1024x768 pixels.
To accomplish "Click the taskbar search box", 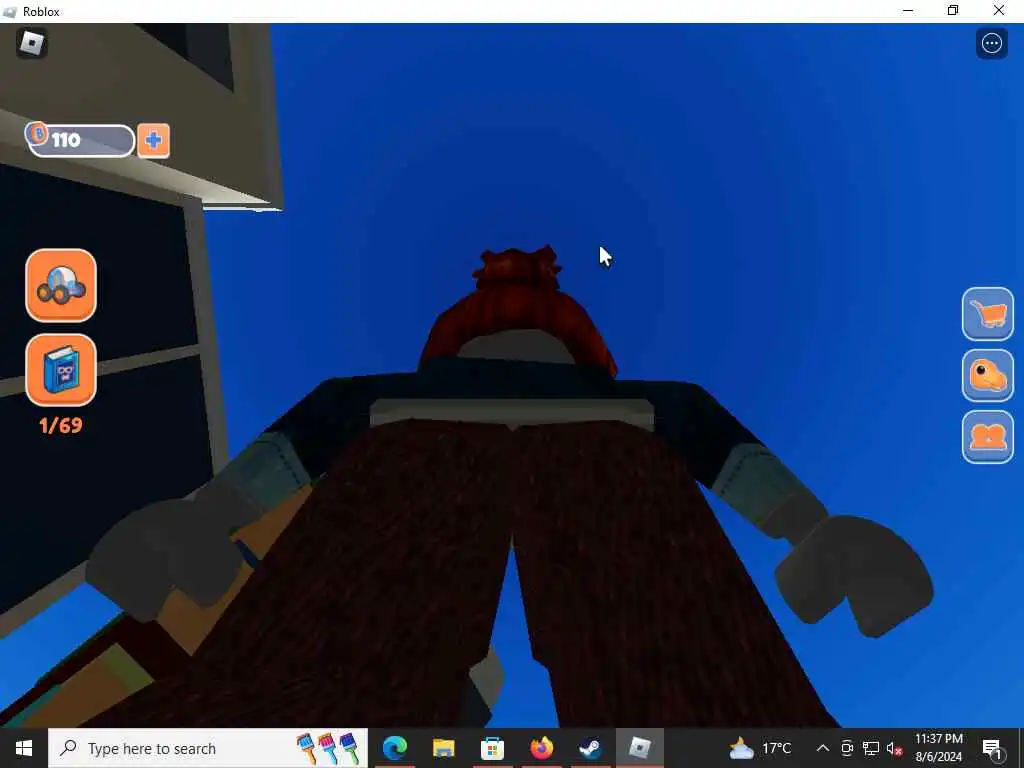I will point(208,748).
